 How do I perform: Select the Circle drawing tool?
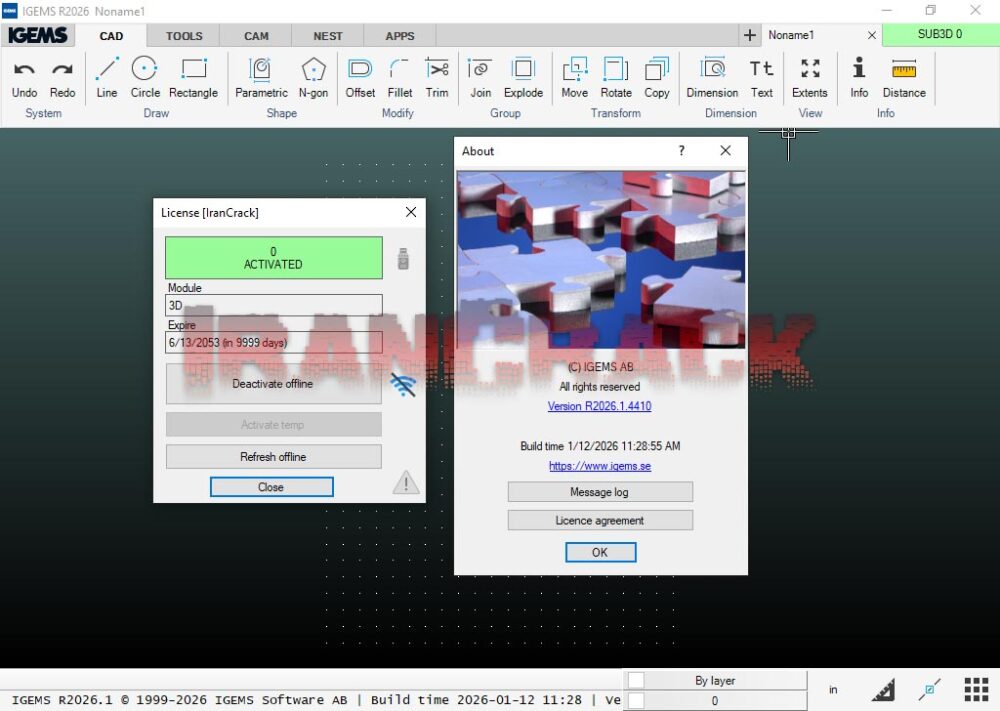(x=145, y=77)
